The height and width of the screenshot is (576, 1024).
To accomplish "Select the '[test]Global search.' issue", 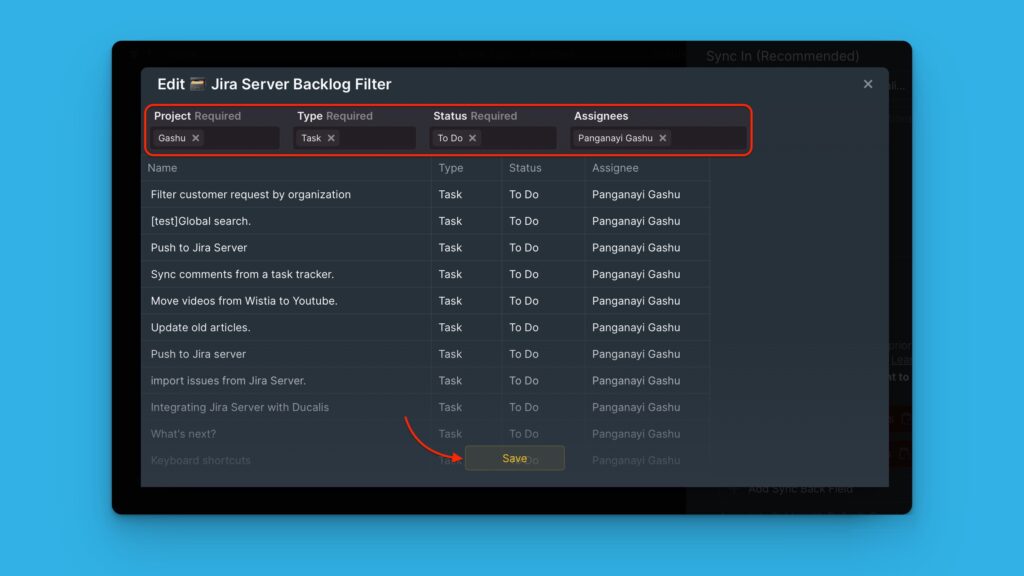I will click(x=425, y=221).
